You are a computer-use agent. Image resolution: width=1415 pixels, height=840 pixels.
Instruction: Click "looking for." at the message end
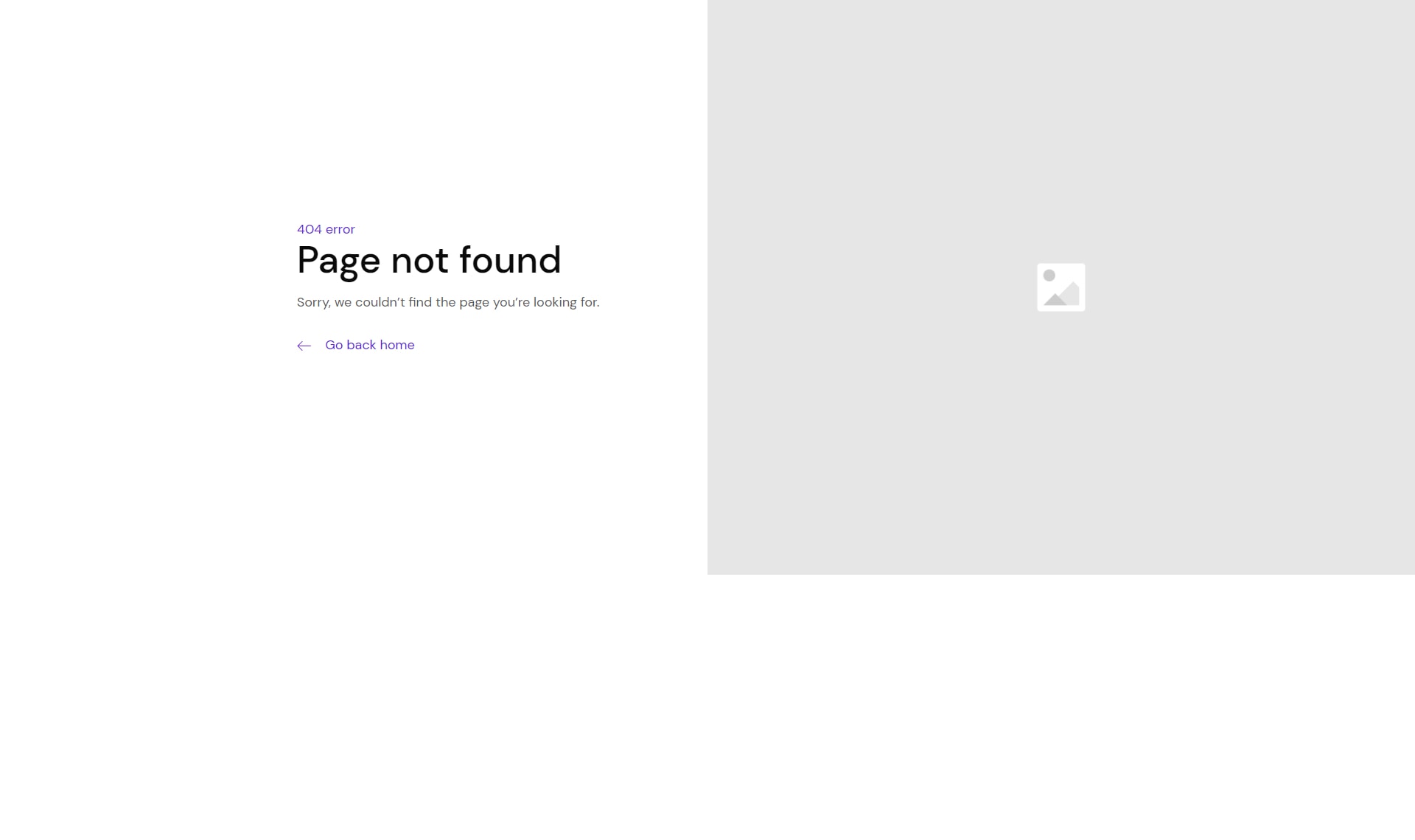[567, 302]
